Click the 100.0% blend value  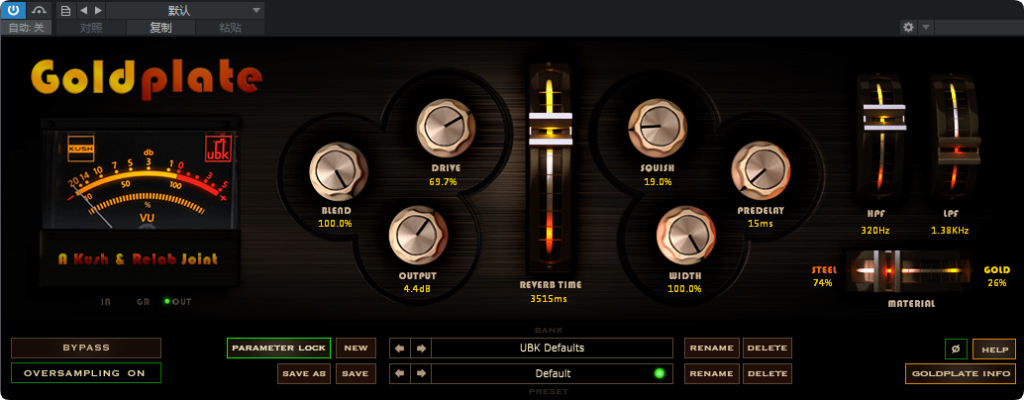(336, 224)
